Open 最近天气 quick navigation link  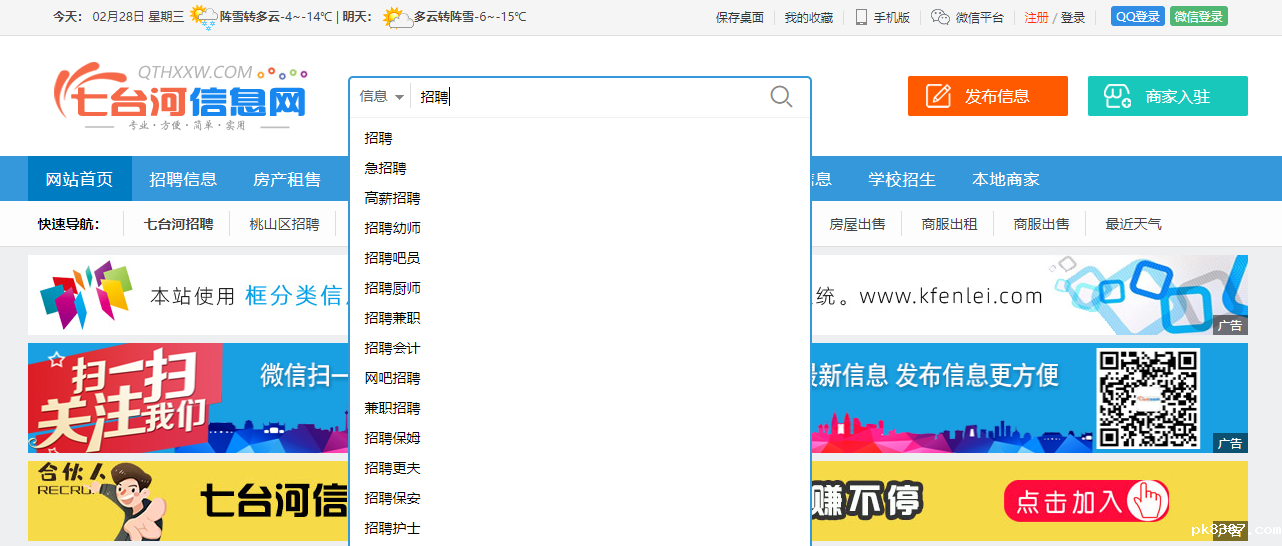click(1133, 224)
